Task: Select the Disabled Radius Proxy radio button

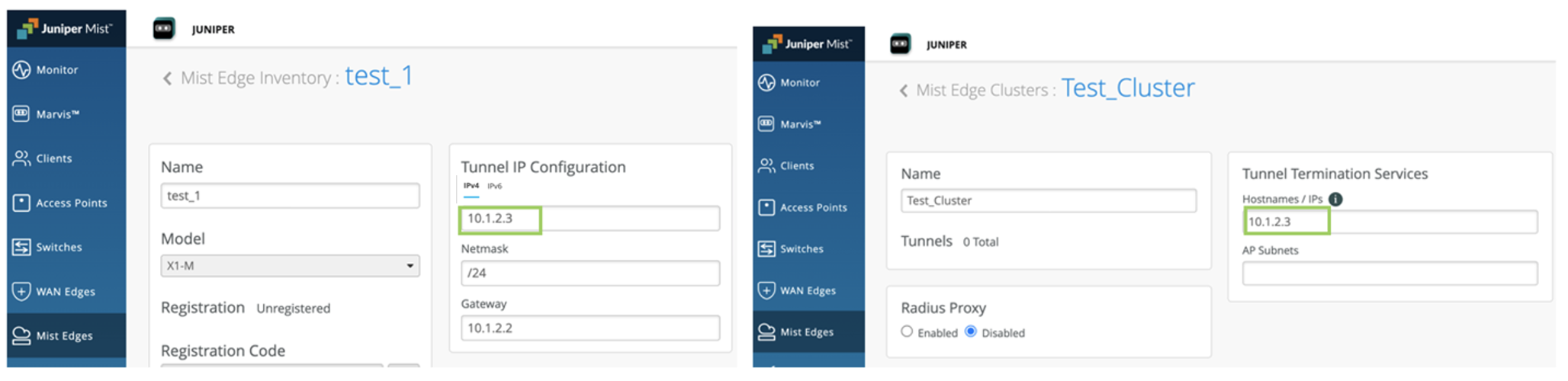Action: 971,331
